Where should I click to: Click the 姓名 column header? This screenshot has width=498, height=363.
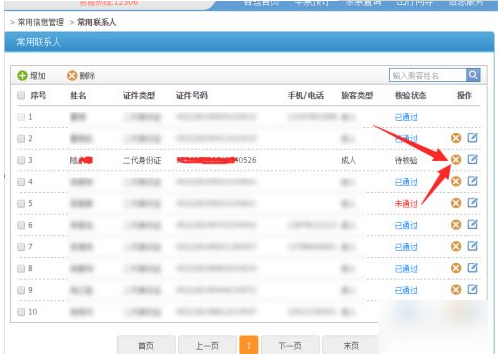78,96
